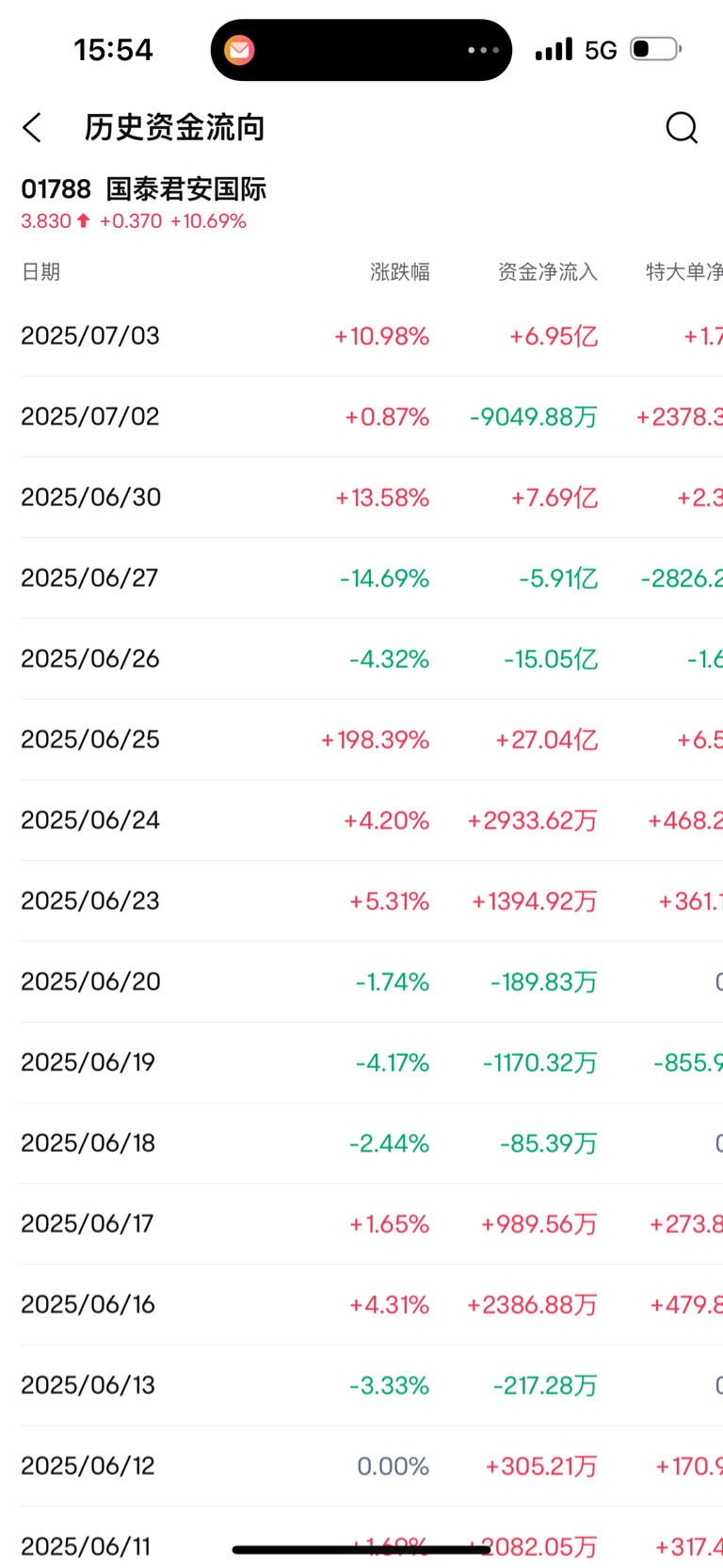Tap the mail app icon in Dynamic Island
This screenshot has height=1568, width=723.
239,50
